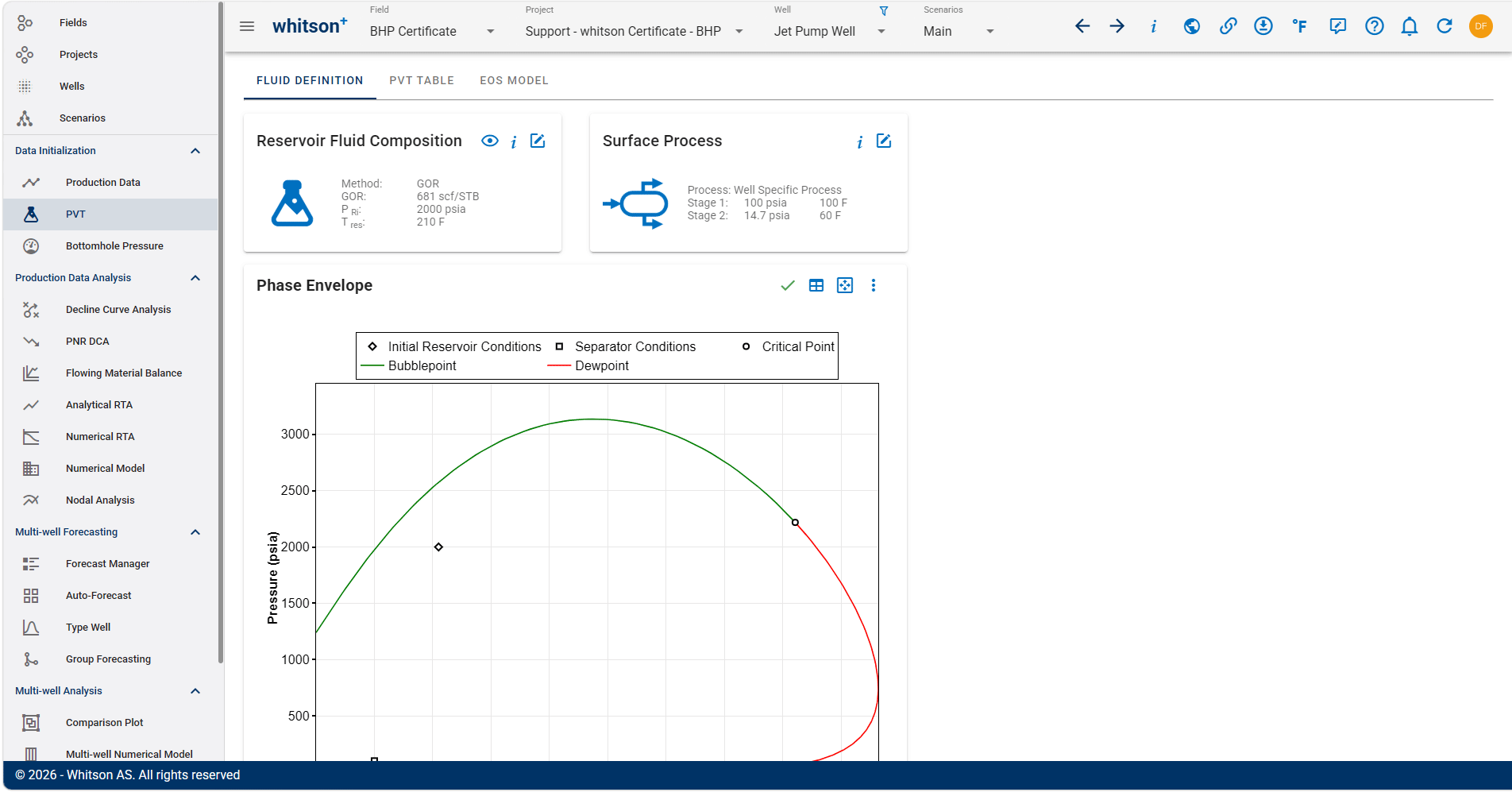Open Projects in the sidebar

pos(110,55)
